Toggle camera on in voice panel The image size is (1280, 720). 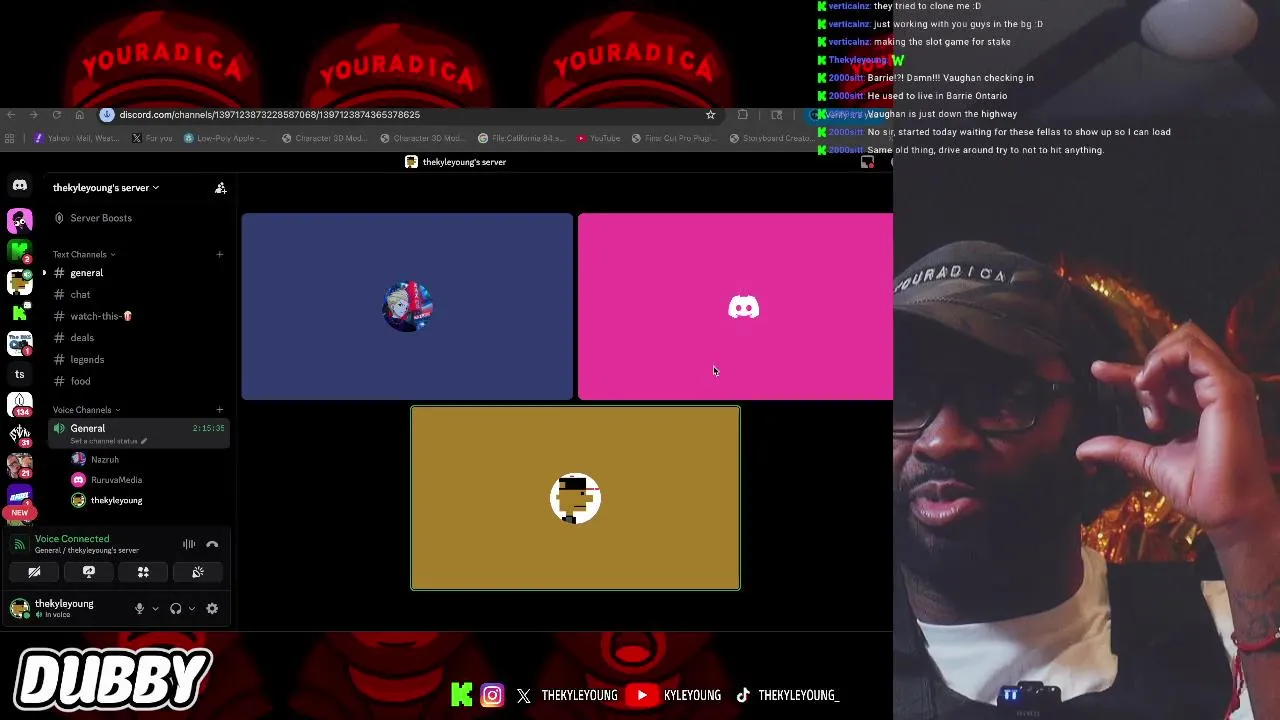click(x=34, y=572)
